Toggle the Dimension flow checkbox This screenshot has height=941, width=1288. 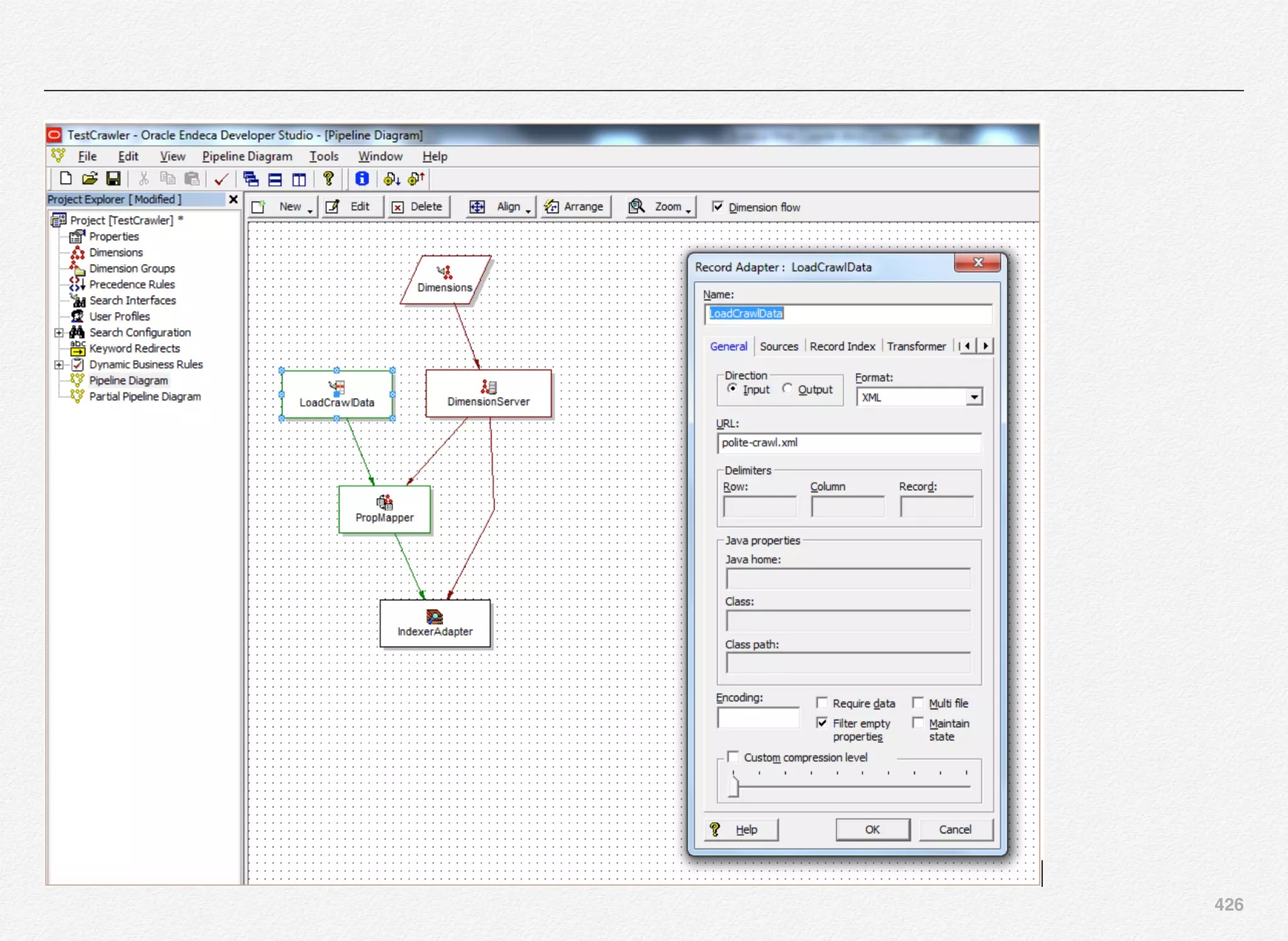click(x=718, y=207)
